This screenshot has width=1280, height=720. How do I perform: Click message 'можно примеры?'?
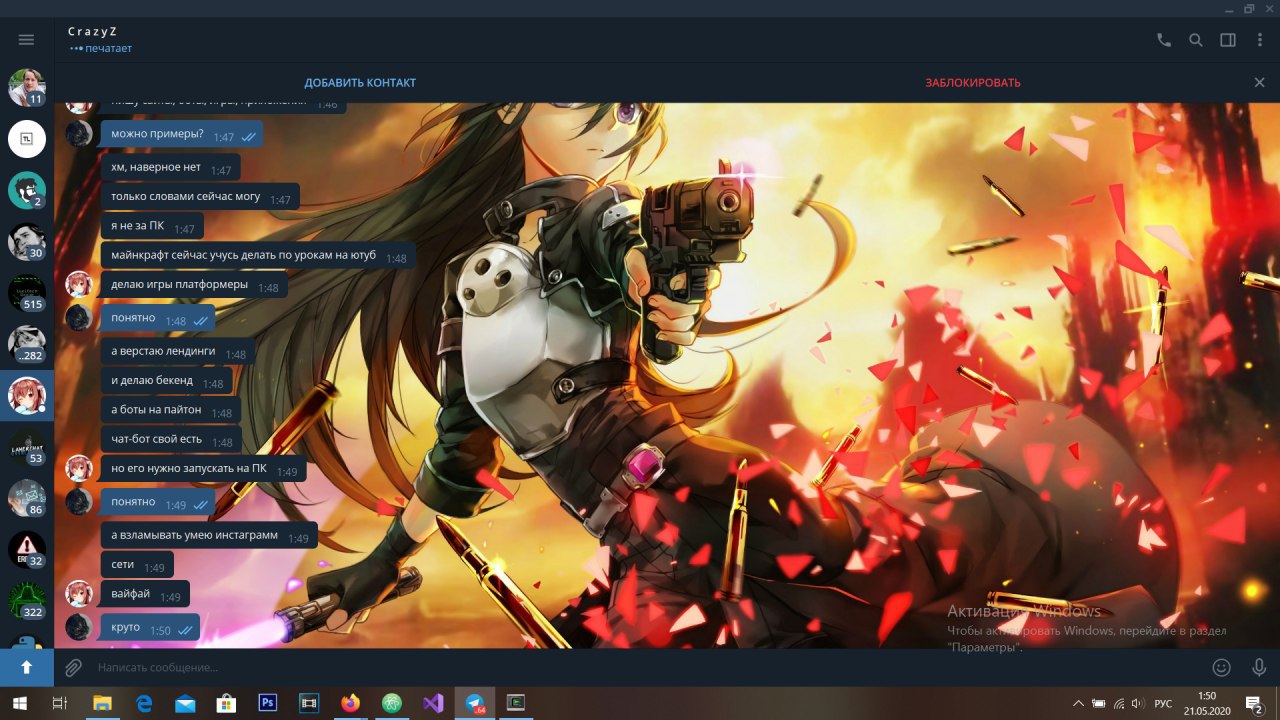click(181, 135)
